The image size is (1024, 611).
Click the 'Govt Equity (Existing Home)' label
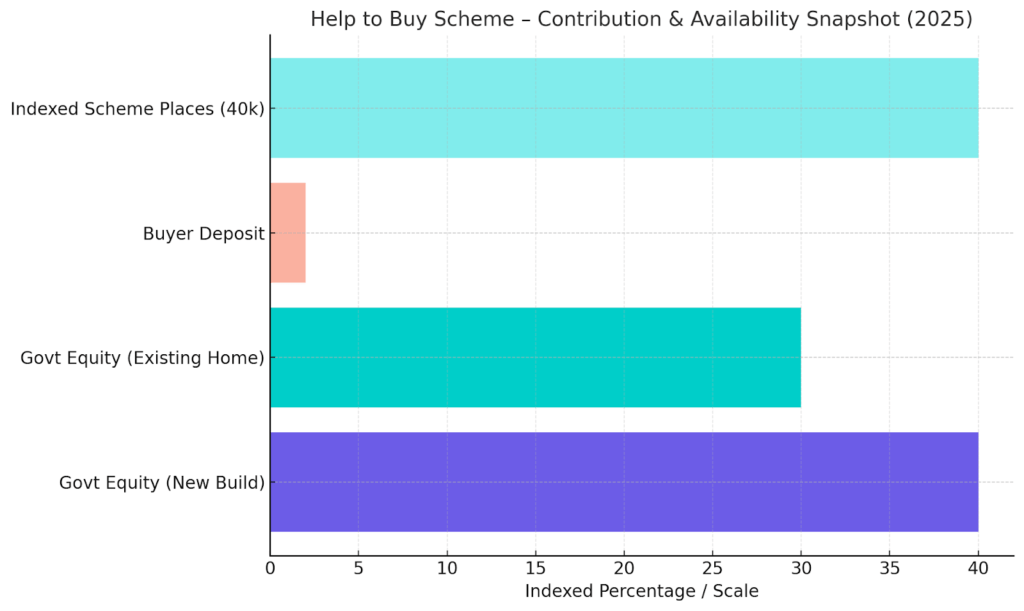click(142, 358)
